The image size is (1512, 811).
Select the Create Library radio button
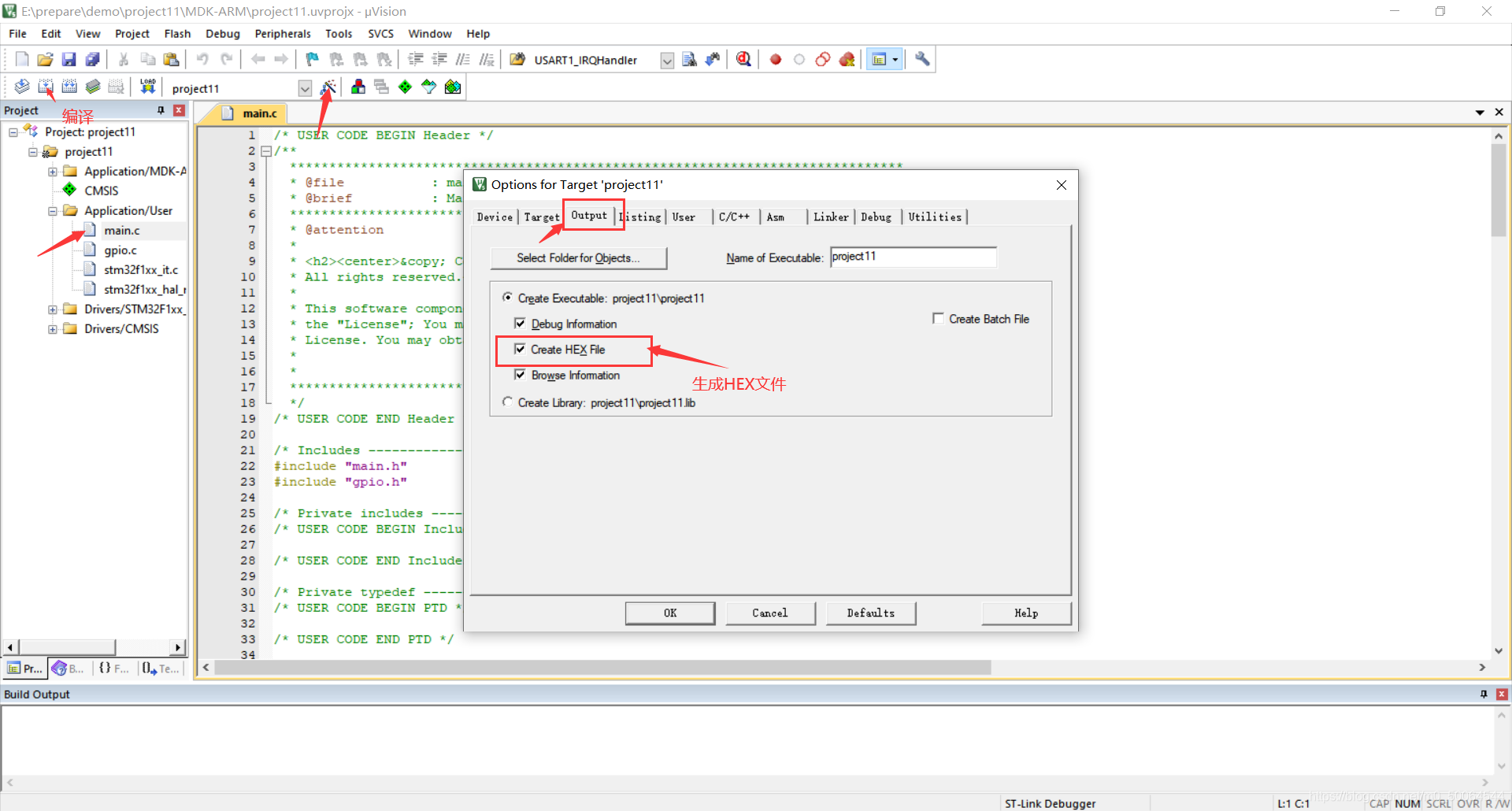[x=508, y=402]
